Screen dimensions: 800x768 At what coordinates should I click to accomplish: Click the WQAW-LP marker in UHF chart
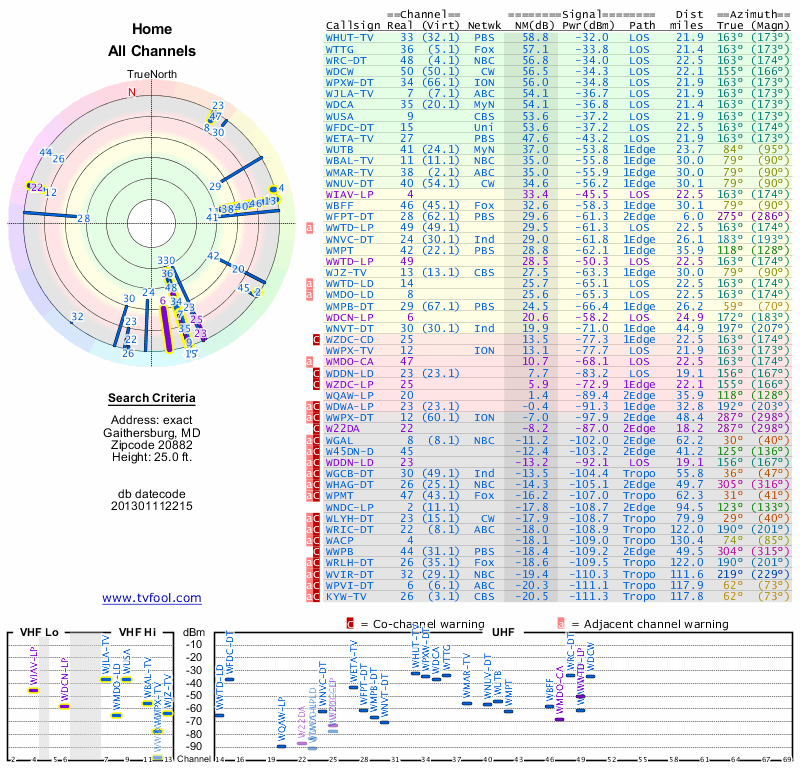click(281, 746)
